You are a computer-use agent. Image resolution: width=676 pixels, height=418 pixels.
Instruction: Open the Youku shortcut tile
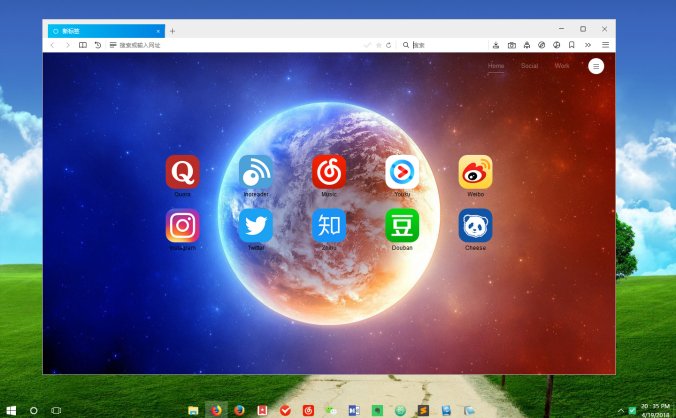click(402, 172)
